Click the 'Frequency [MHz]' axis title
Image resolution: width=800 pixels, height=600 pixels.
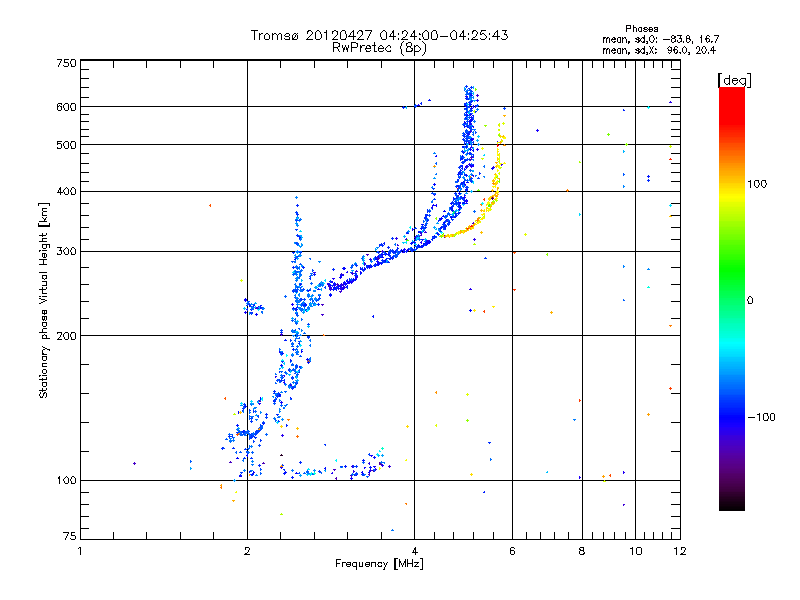(x=379, y=564)
